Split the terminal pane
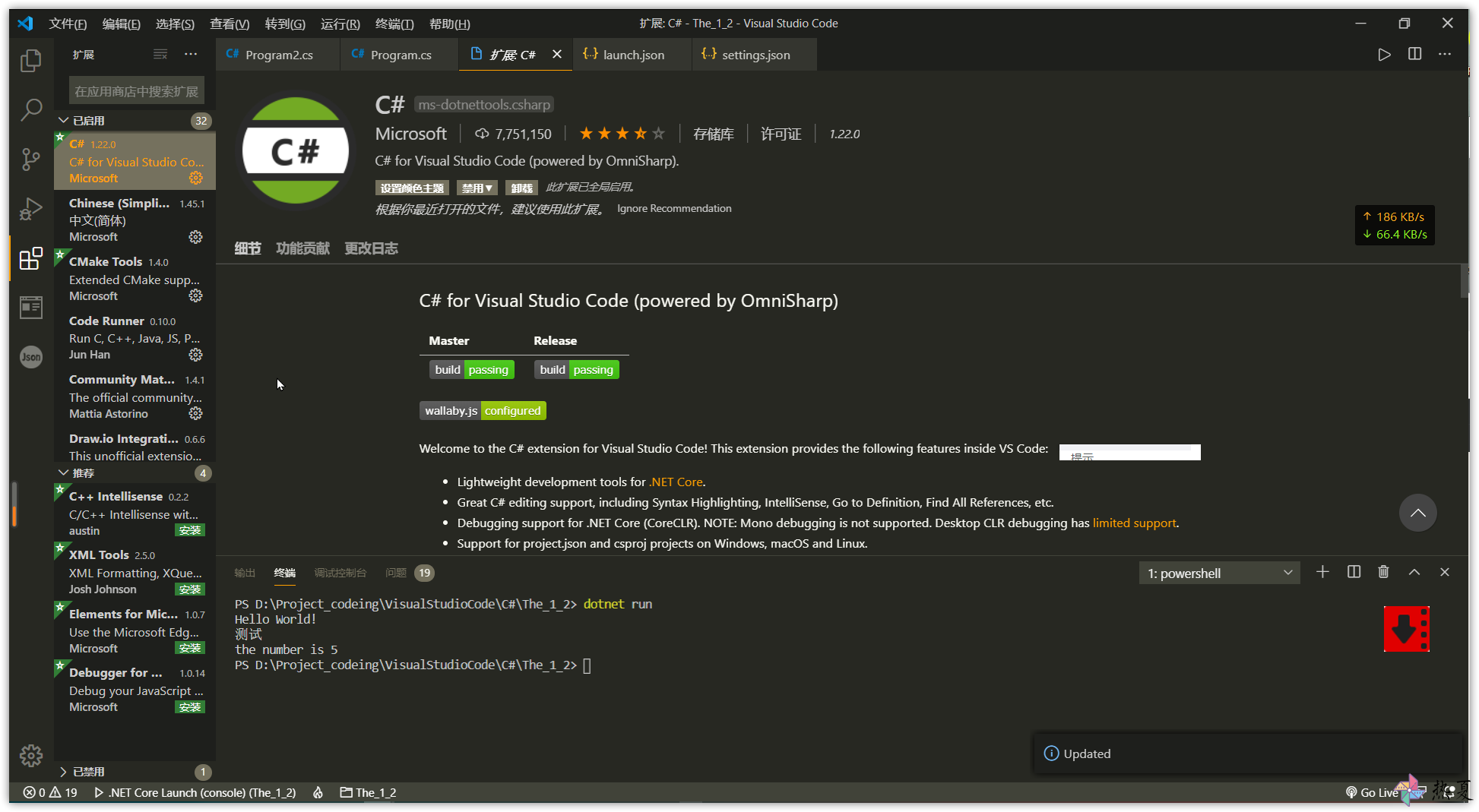The width and height of the screenshot is (1479, 812). (x=1354, y=572)
